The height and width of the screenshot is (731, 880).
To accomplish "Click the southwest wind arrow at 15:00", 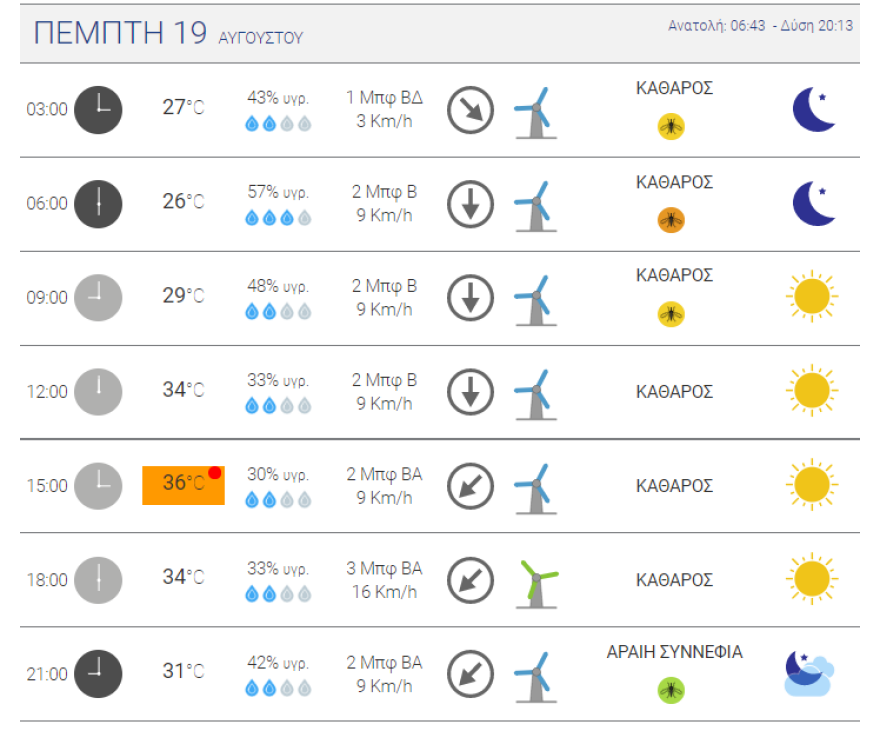I will click(x=470, y=486).
